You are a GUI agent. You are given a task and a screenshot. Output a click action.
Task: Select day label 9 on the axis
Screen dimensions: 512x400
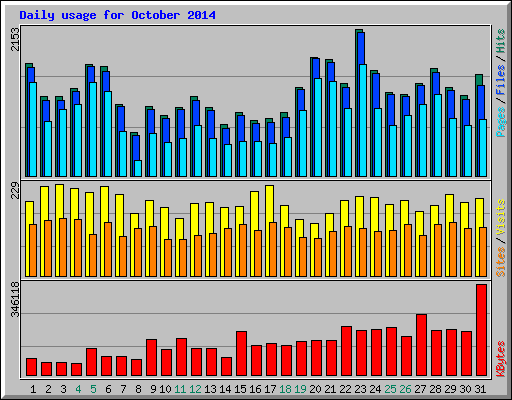click(x=153, y=389)
